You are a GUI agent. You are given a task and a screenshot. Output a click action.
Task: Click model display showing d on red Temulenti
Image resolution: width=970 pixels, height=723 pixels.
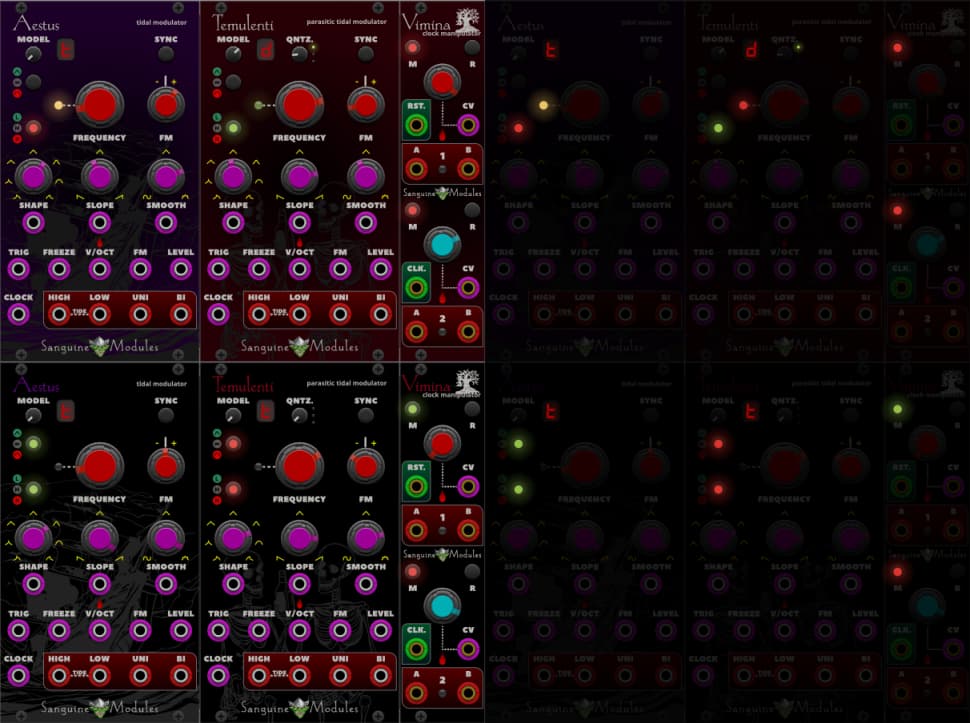coord(265,50)
